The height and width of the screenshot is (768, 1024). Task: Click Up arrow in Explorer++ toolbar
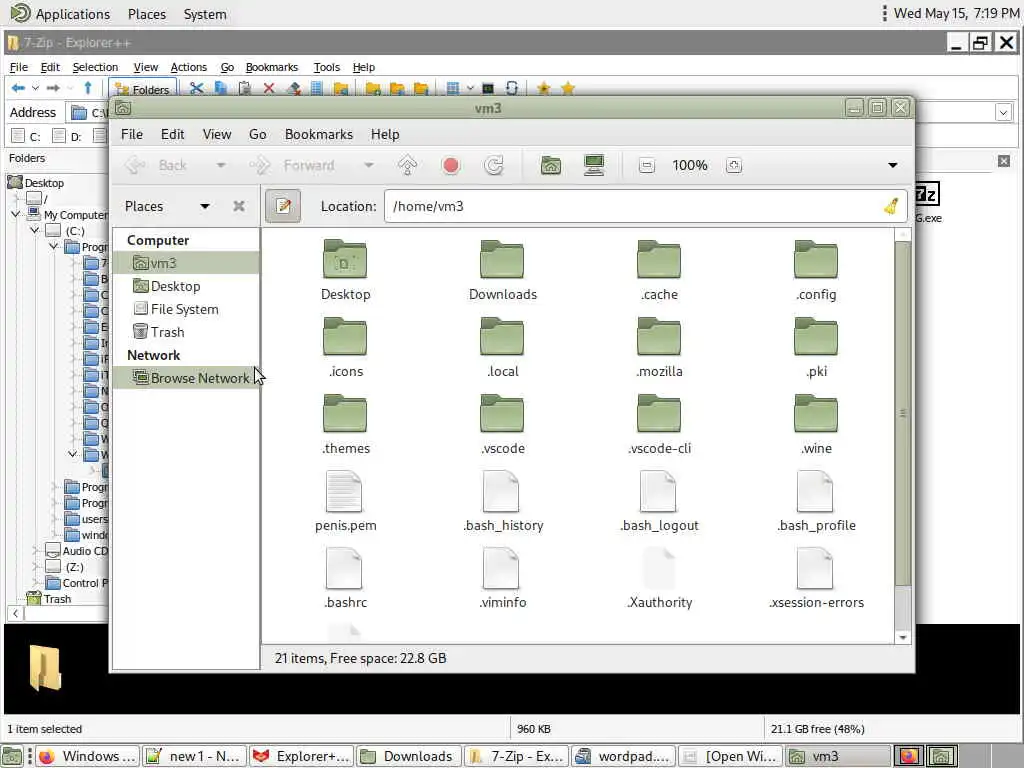88,88
